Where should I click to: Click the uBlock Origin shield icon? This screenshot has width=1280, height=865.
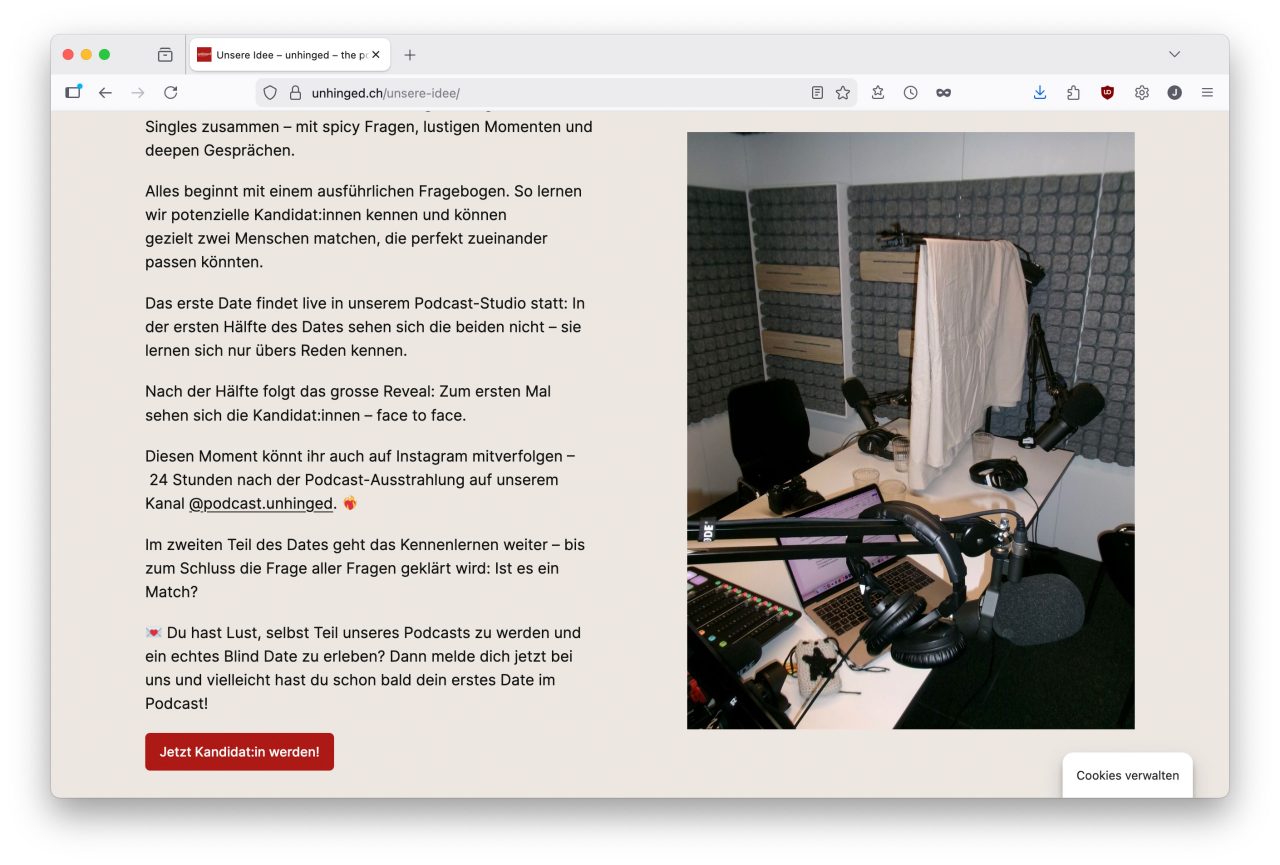click(1107, 93)
